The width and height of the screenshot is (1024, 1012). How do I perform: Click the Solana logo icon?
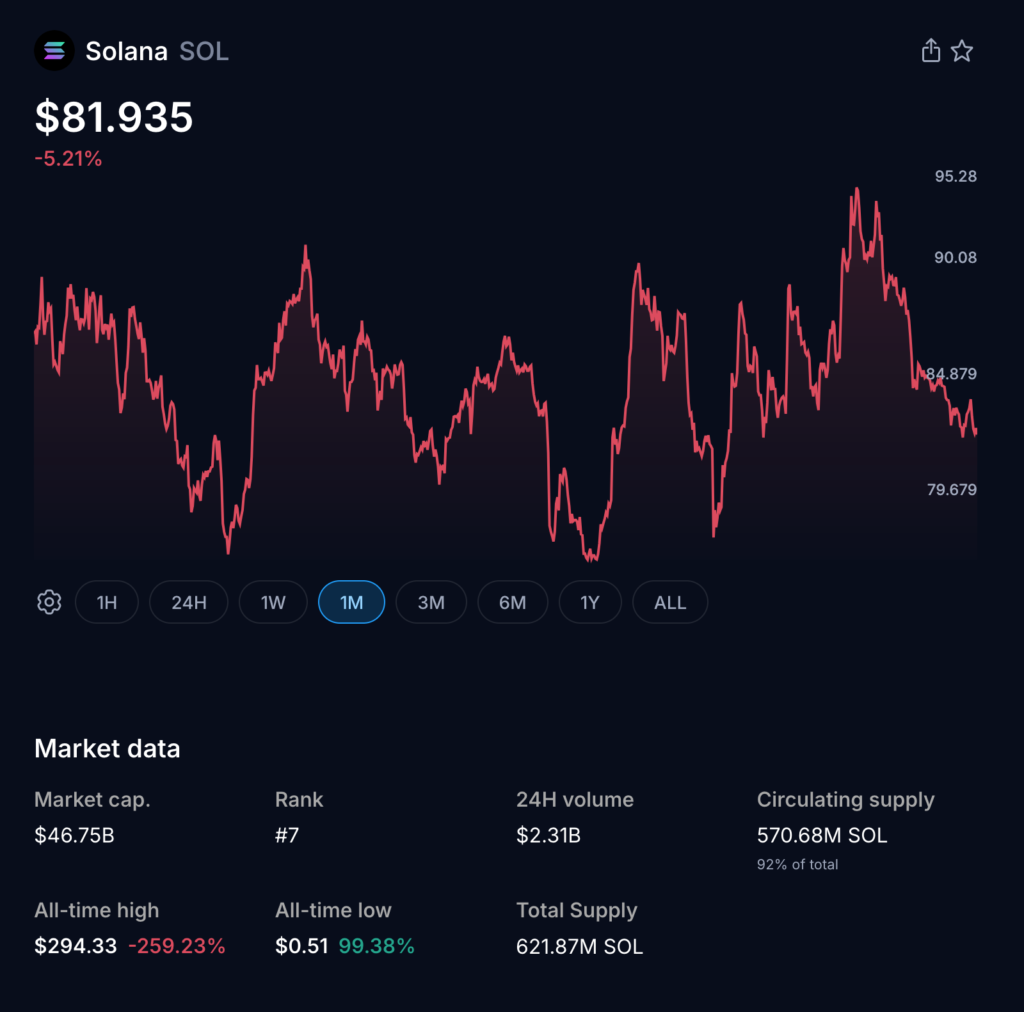pyautogui.click(x=54, y=50)
